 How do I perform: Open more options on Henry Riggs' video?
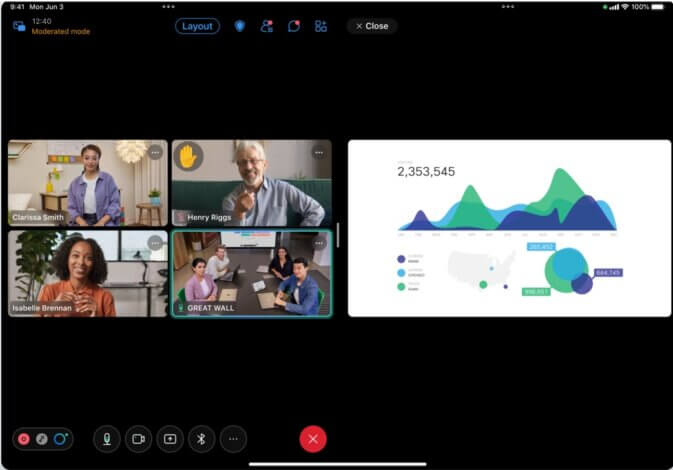click(318, 153)
